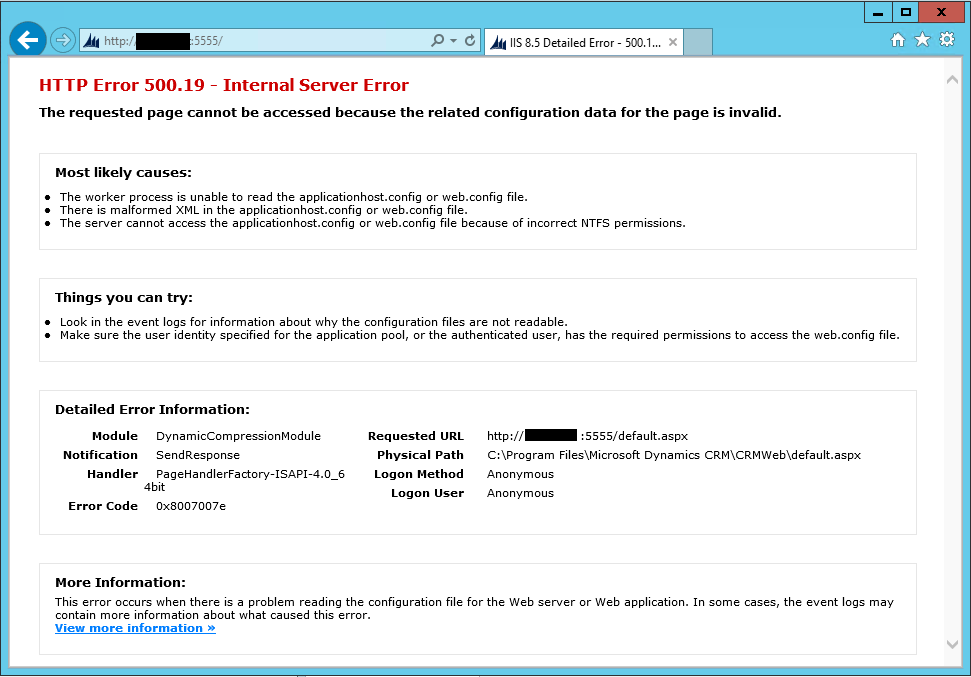Image resolution: width=971 pixels, height=677 pixels.
Task: Click the 'Things you can try:' heading
Action: pyautogui.click(x=124, y=298)
